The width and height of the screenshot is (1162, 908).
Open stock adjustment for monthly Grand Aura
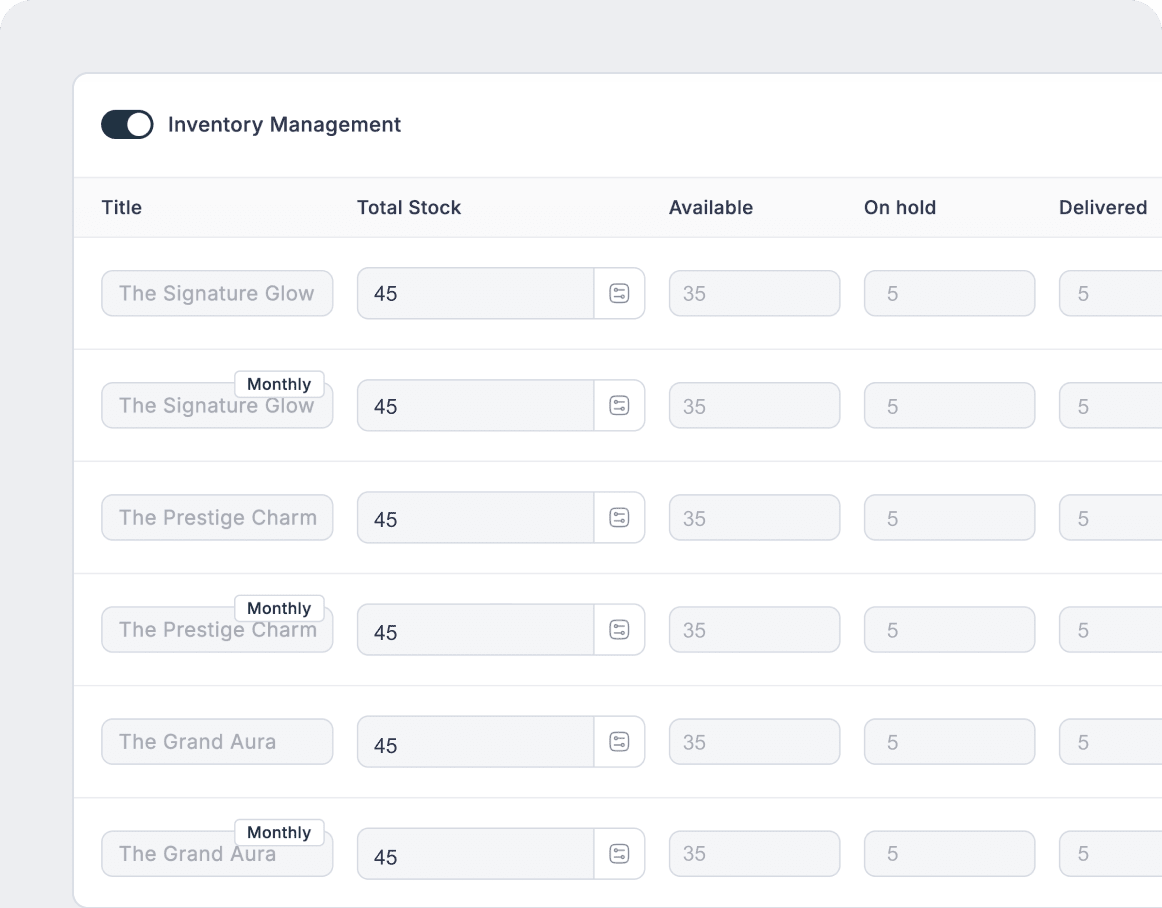(620, 853)
